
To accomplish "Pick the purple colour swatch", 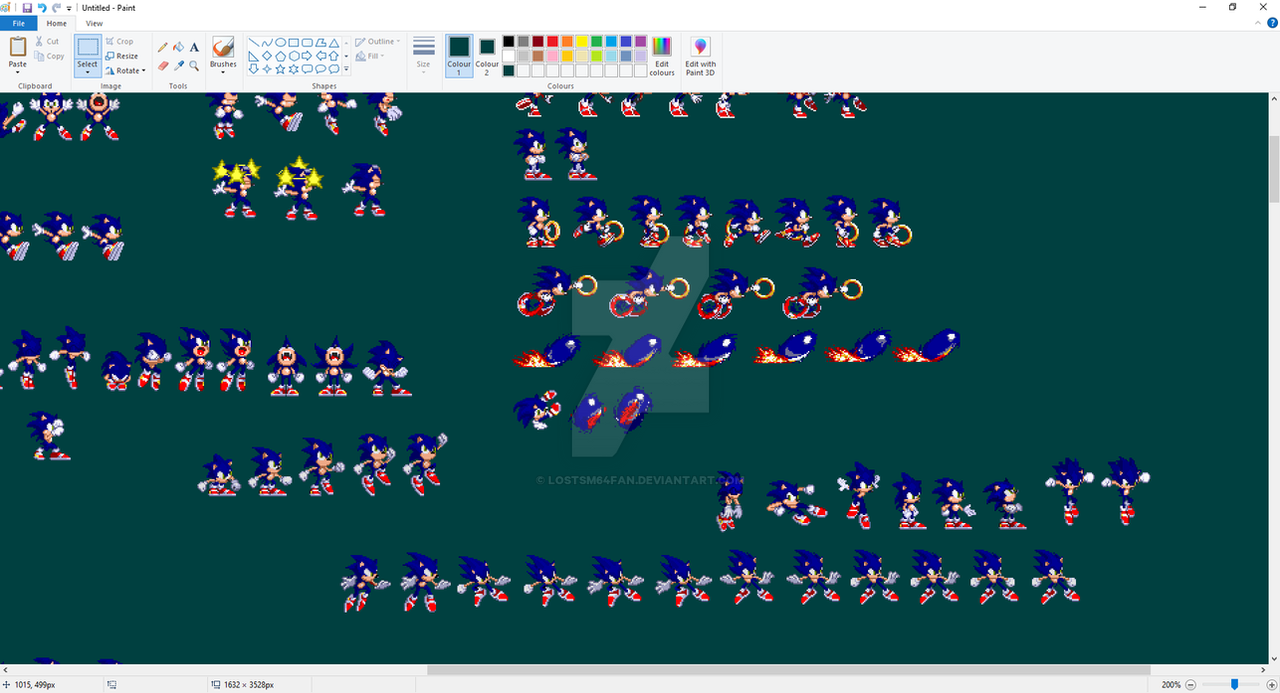I will pos(640,42).
